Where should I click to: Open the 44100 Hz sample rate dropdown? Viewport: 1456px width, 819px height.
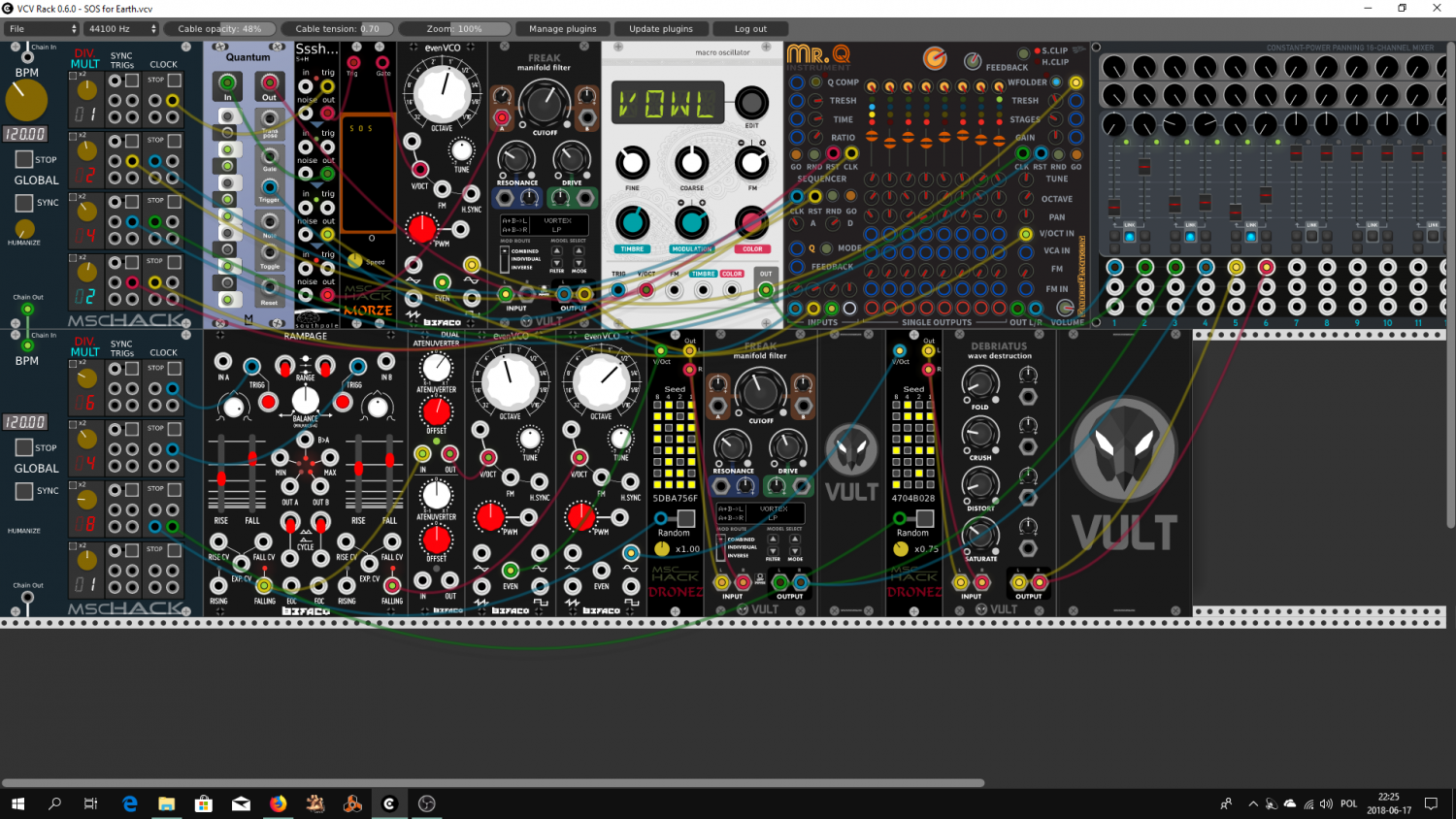click(x=121, y=29)
